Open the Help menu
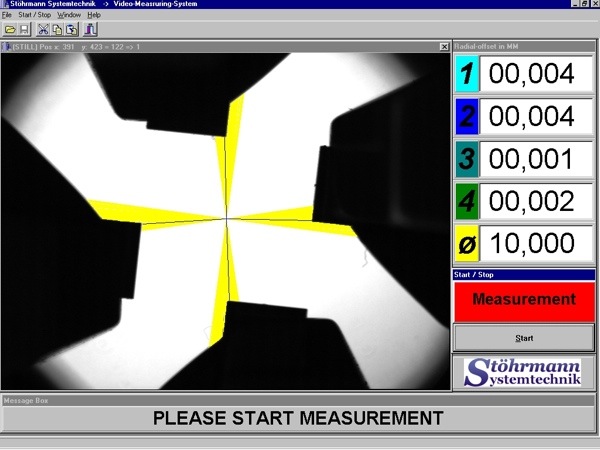Screen dimensions: 600x450 coord(94,15)
